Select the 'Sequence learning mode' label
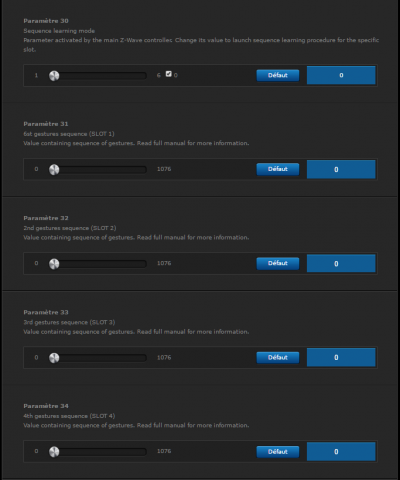This screenshot has width=400, height=480. [x=59, y=31]
